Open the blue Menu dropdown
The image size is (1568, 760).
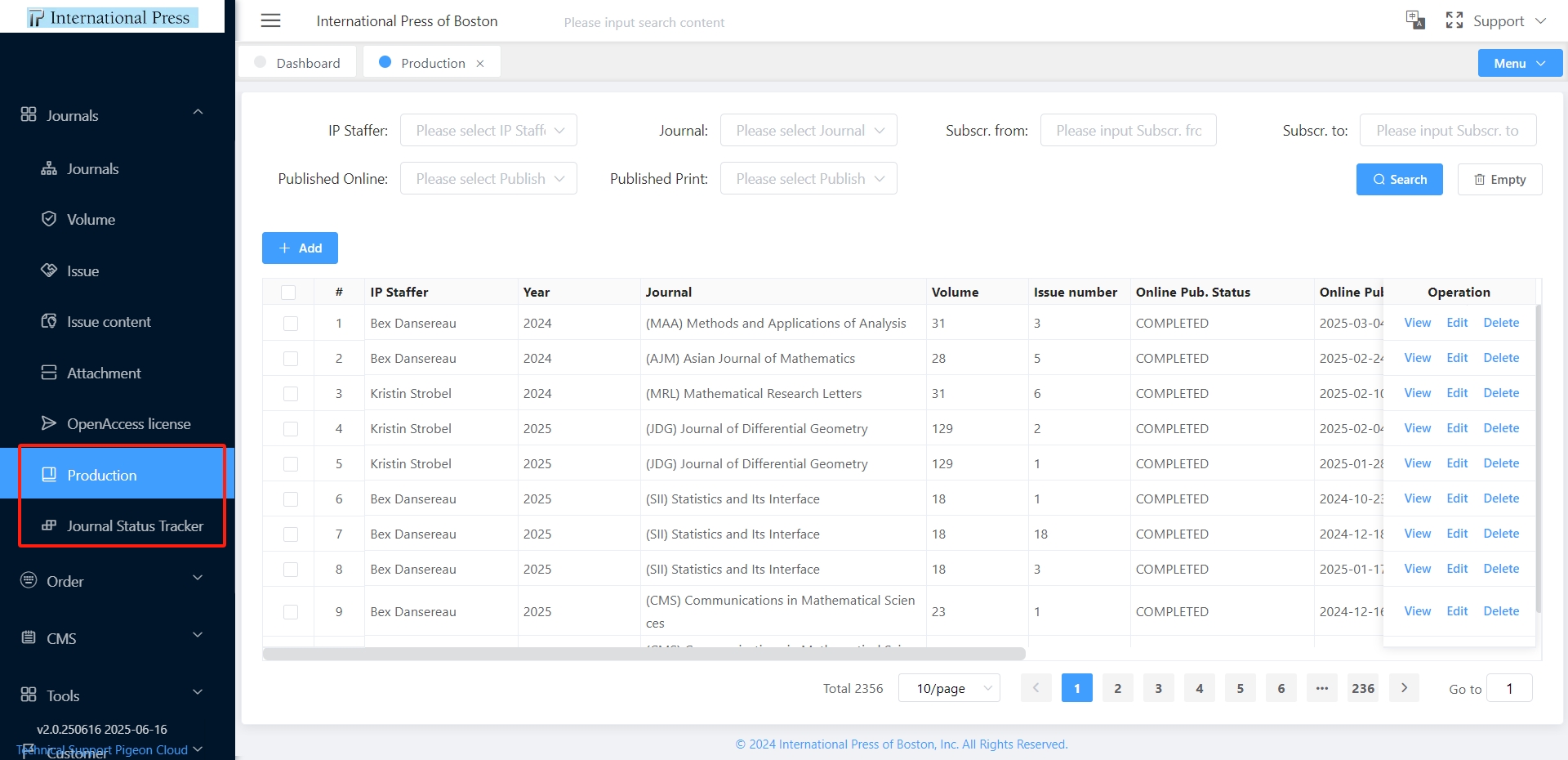click(1520, 63)
